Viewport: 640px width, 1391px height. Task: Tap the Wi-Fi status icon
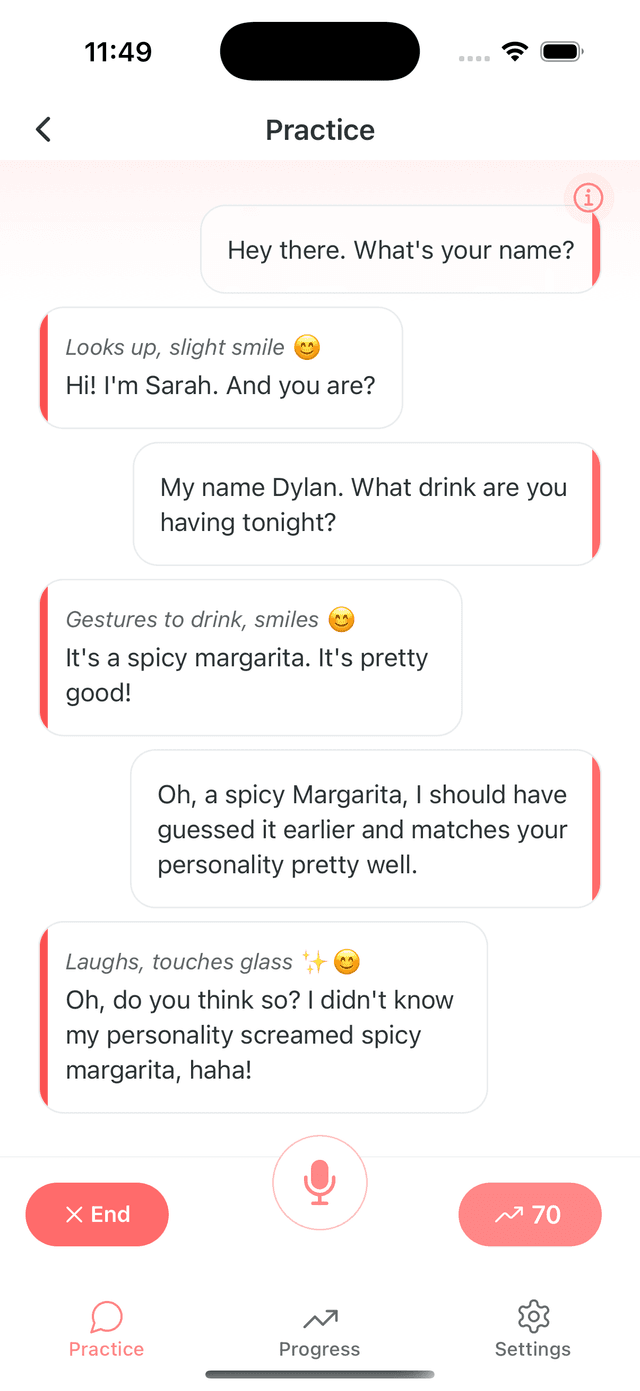coord(515,52)
